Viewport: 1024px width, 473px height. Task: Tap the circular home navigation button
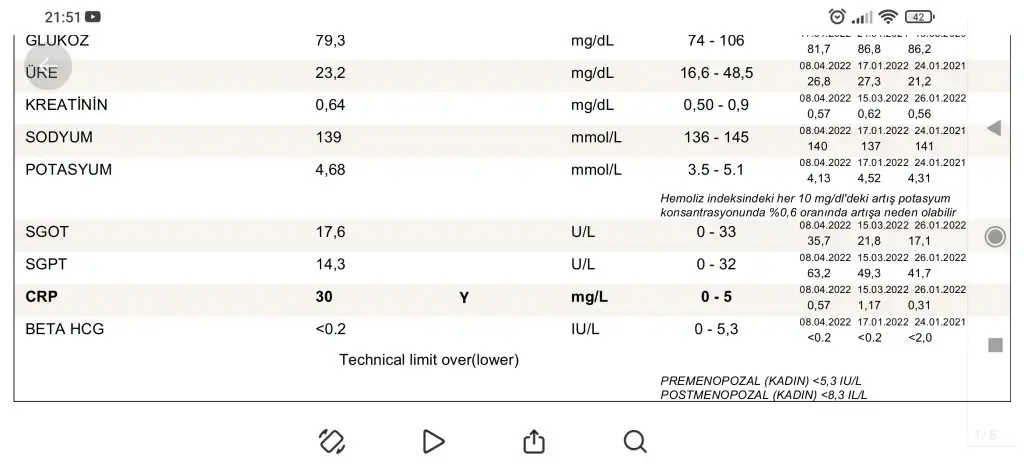995,236
